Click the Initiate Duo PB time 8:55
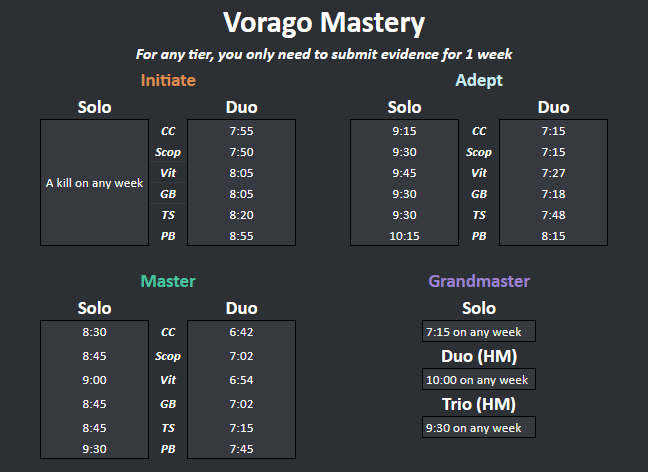This screenshot has height=472, width=648. [x=241, y=236]
